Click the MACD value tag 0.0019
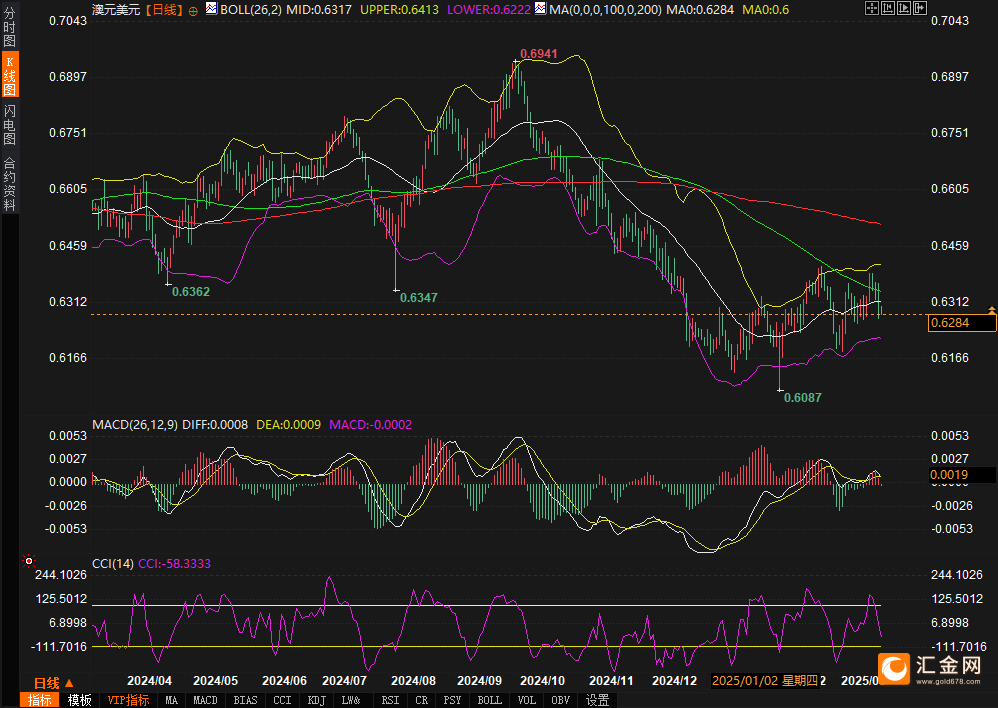998x708 pixels. (962, 474)
